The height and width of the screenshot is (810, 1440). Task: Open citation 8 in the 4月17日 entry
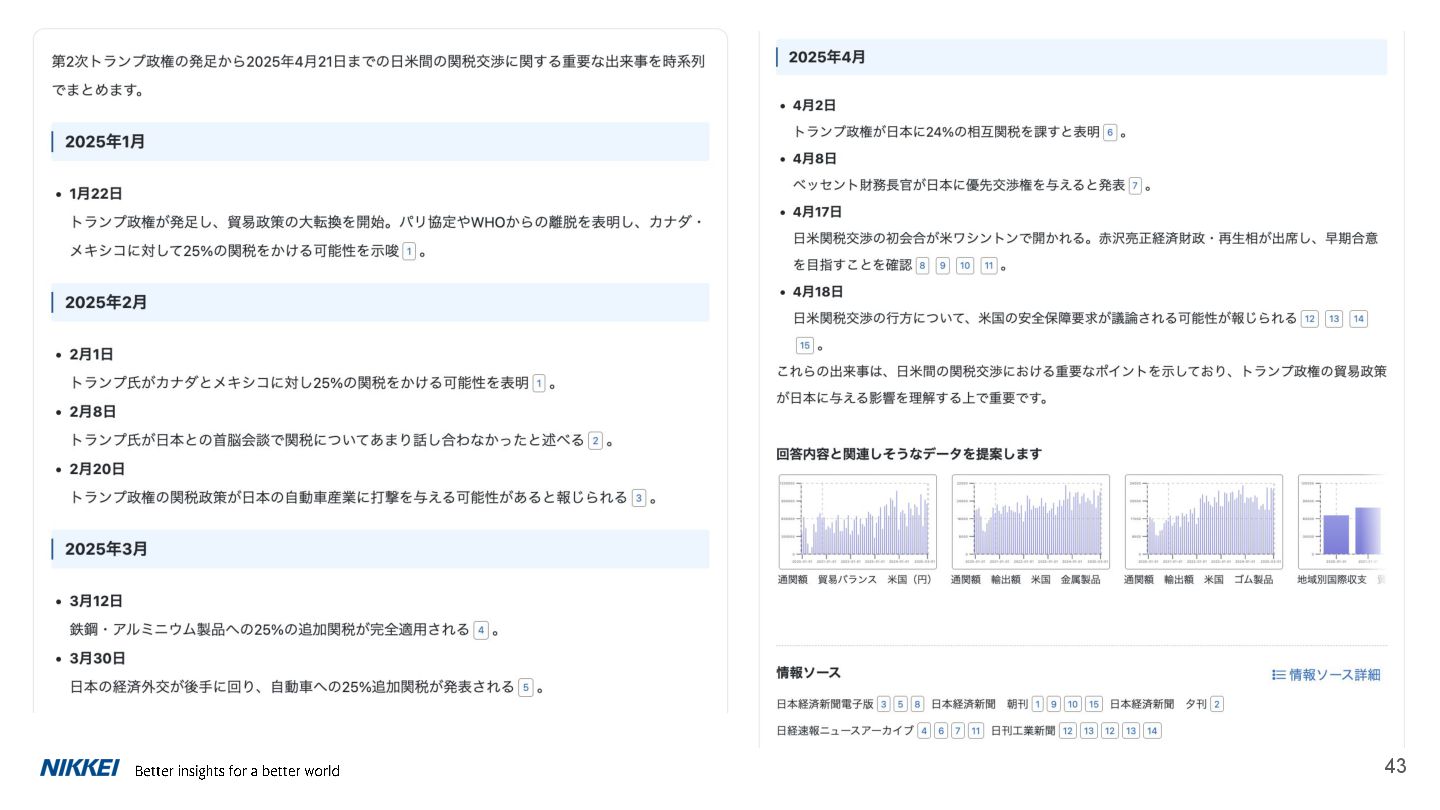pos(922,265)
